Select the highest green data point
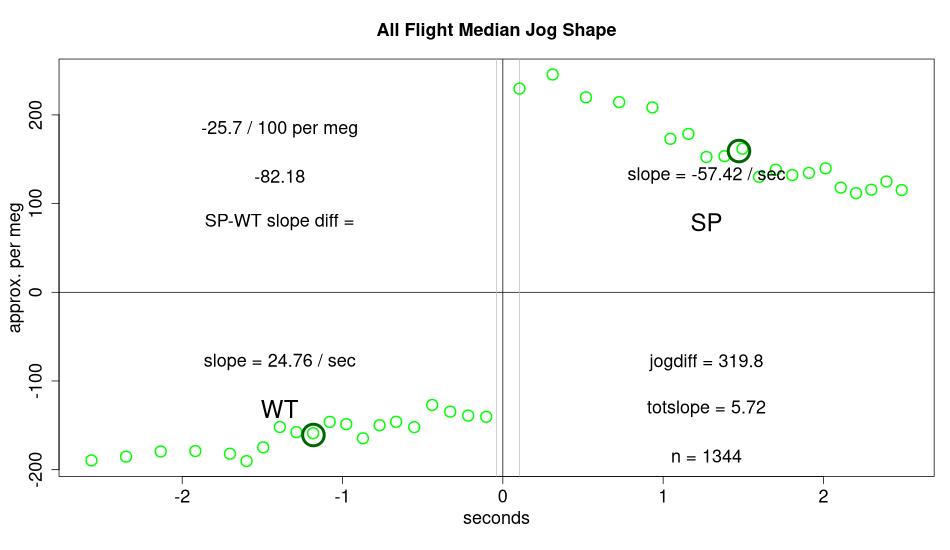The height and width of the screenshot is (550, 950). coord(552,75)
